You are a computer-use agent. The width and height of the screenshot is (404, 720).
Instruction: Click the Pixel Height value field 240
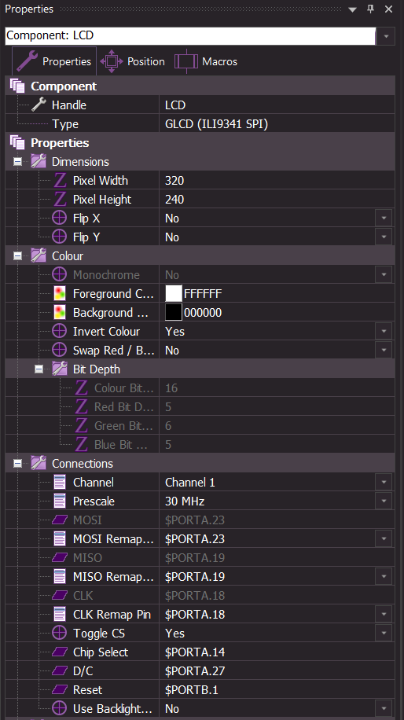(277, 199)
